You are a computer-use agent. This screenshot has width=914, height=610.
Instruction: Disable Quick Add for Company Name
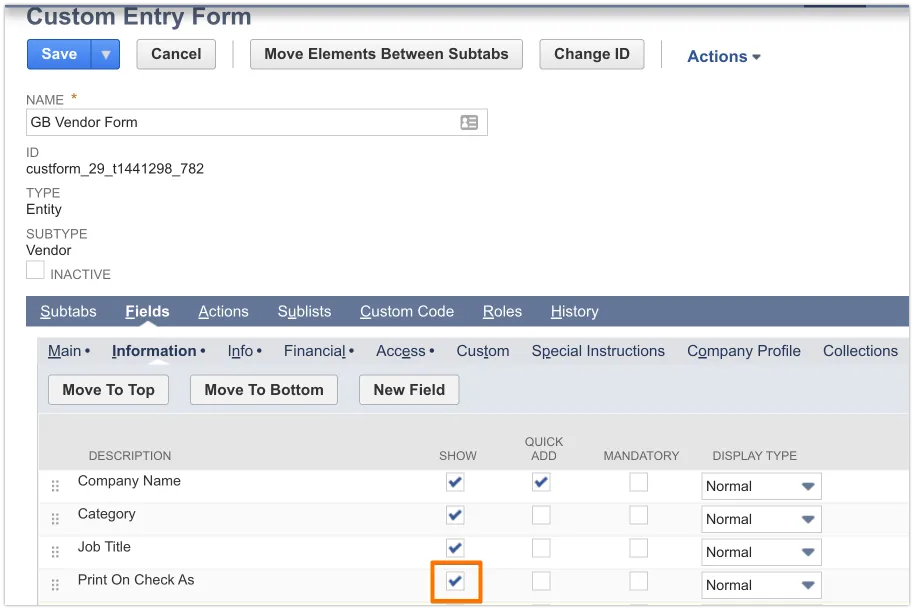(x=541, y=482)
